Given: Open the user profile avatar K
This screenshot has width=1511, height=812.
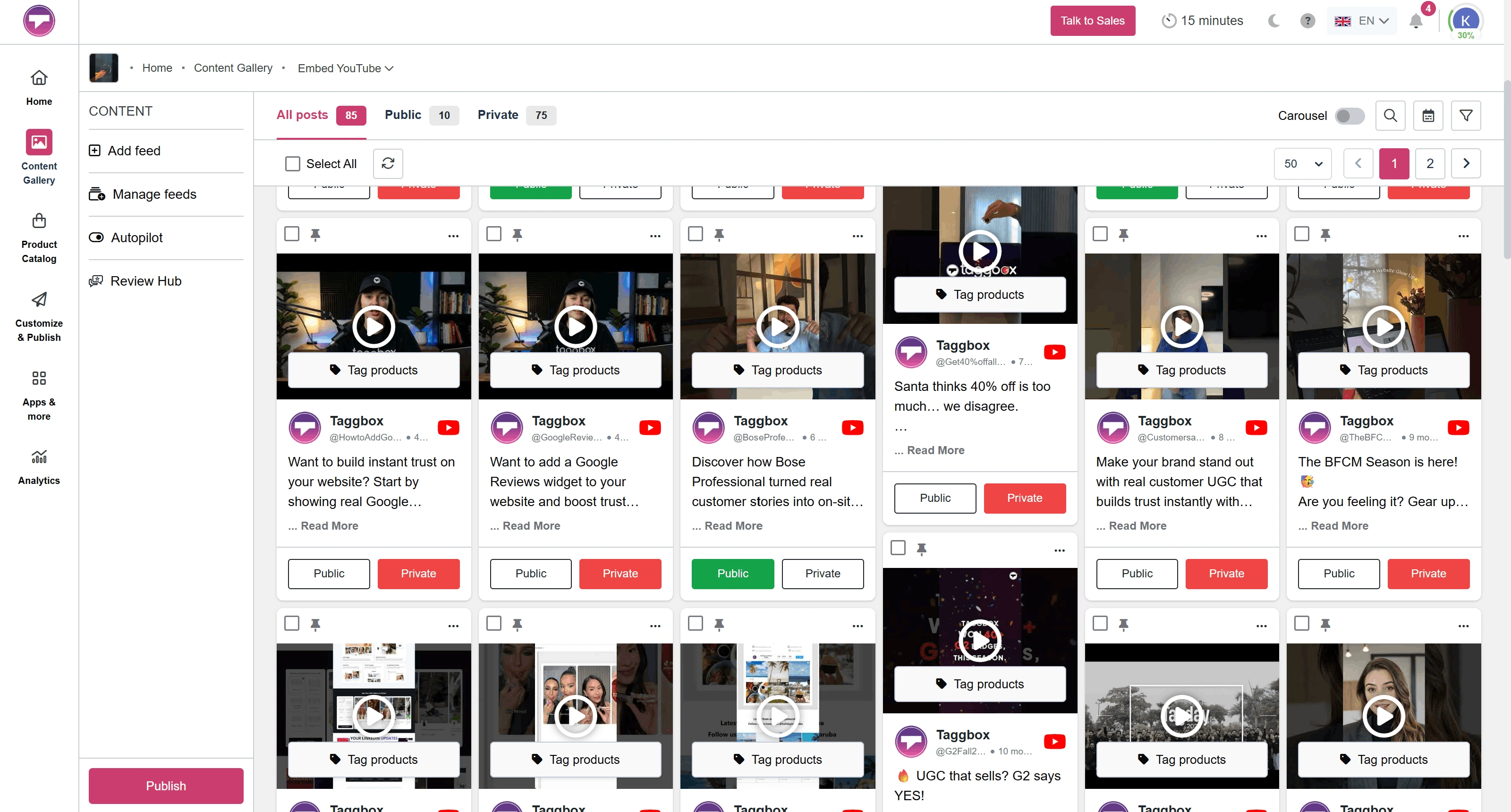Looking at the screenshot, I should [x=1465, y=21].
